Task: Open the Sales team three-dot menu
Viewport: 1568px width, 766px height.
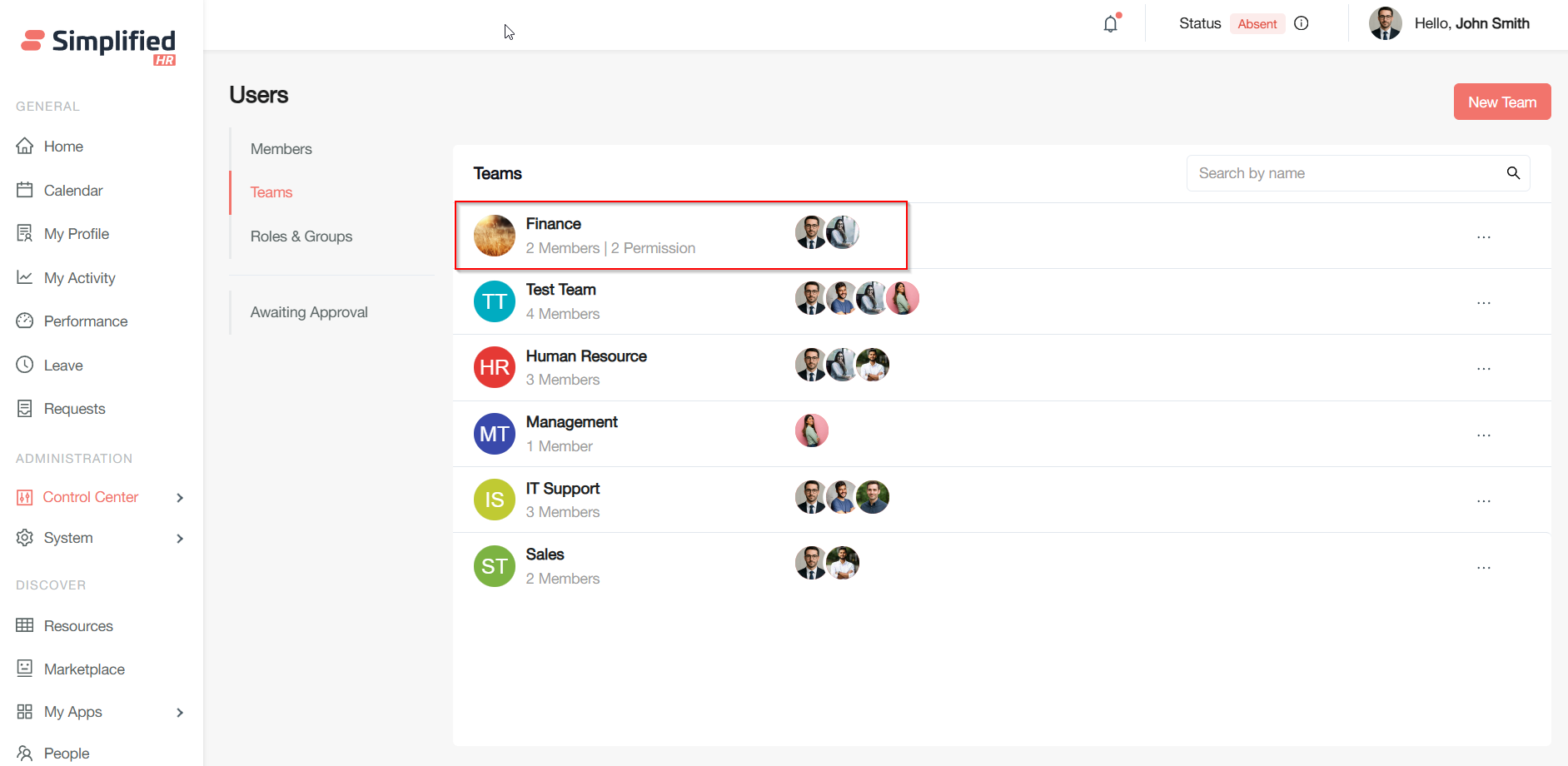Action: pos(1483,568)
